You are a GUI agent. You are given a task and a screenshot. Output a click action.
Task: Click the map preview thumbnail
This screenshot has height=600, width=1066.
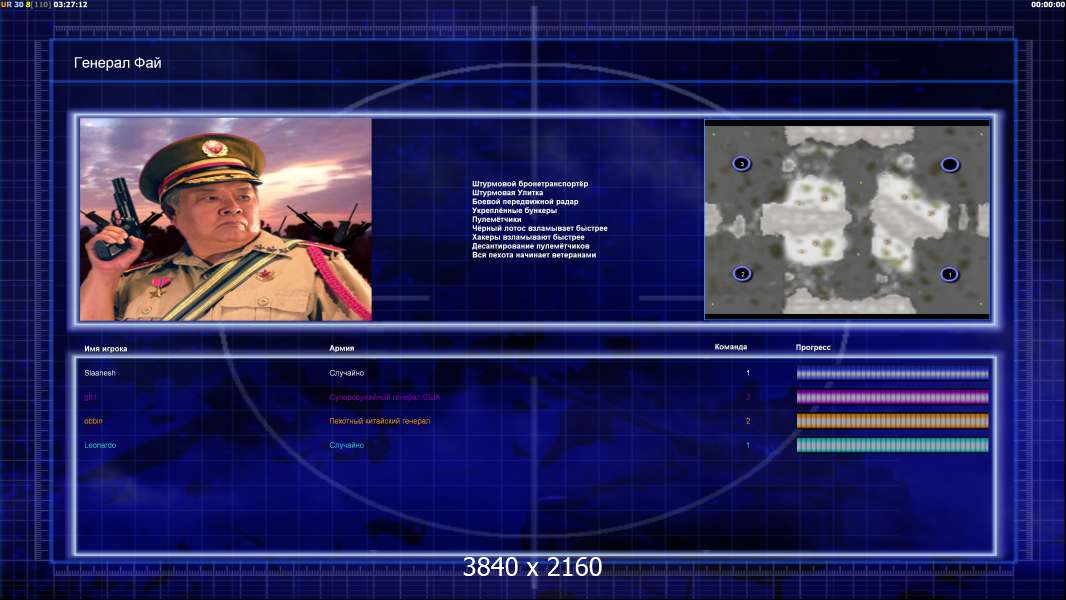[847, 219]
